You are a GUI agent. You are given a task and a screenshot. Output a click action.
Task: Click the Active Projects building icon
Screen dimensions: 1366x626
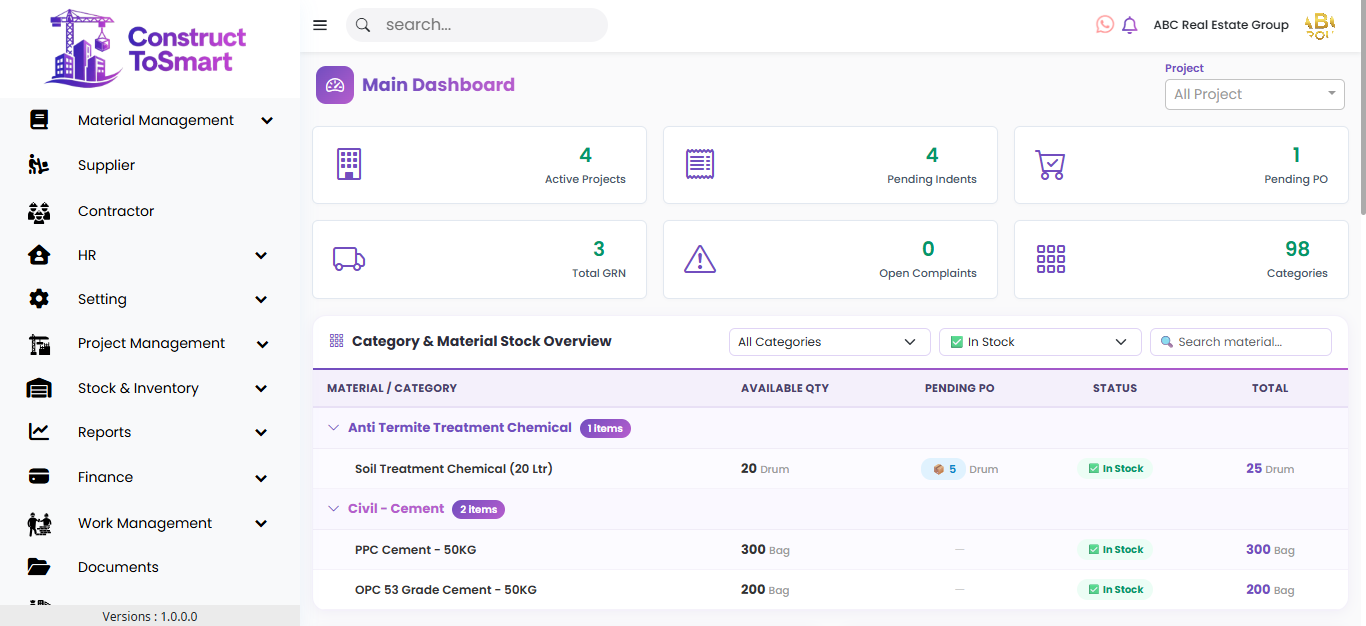click(349, 164)
